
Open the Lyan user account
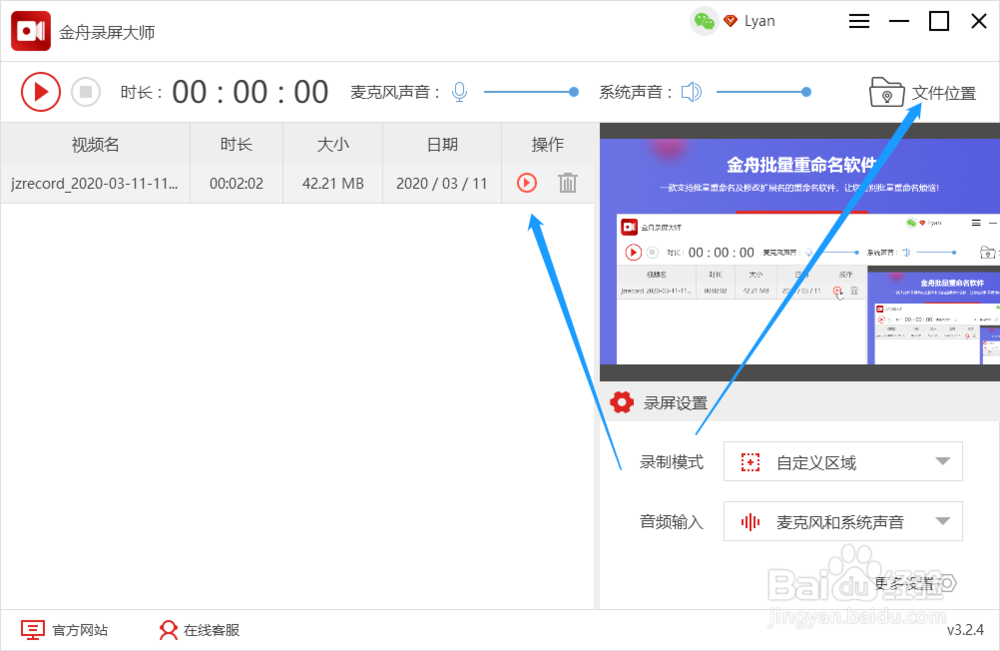(x=760, y=21)
